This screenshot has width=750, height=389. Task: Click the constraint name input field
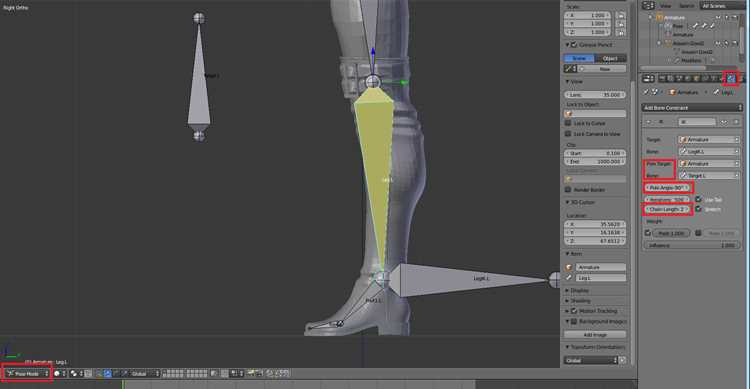pos(697,122)
